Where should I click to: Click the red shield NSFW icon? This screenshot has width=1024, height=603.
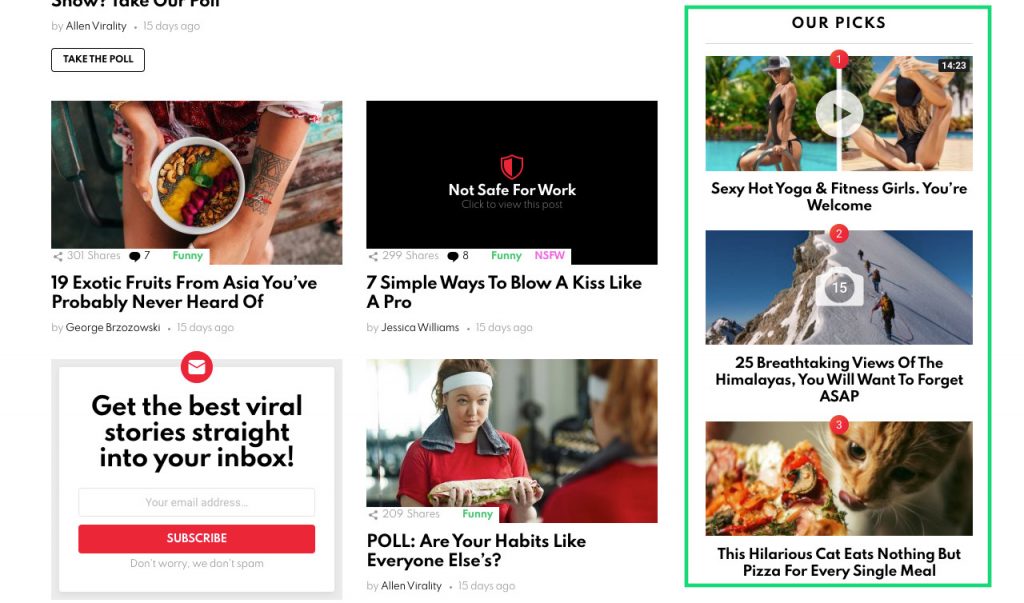(x=511, y=167)
